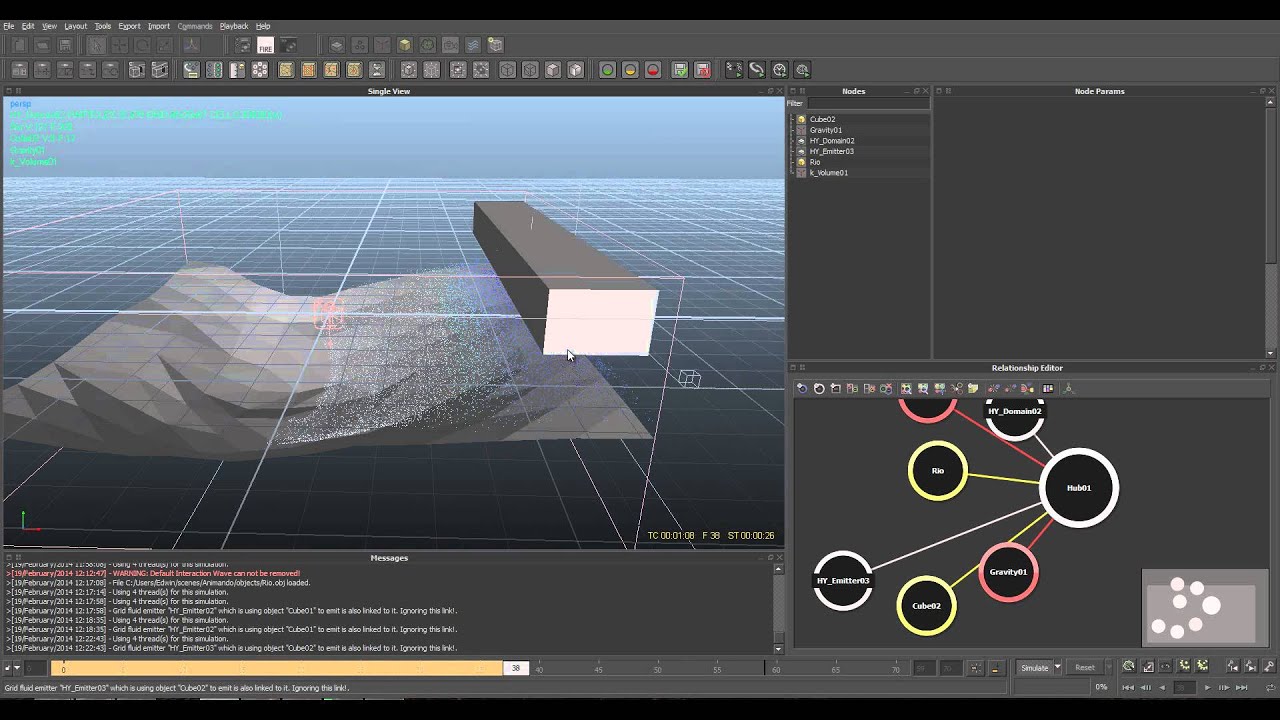Click the Reset button
This screenshot has height=720, width=1280.
[1085, 668]
